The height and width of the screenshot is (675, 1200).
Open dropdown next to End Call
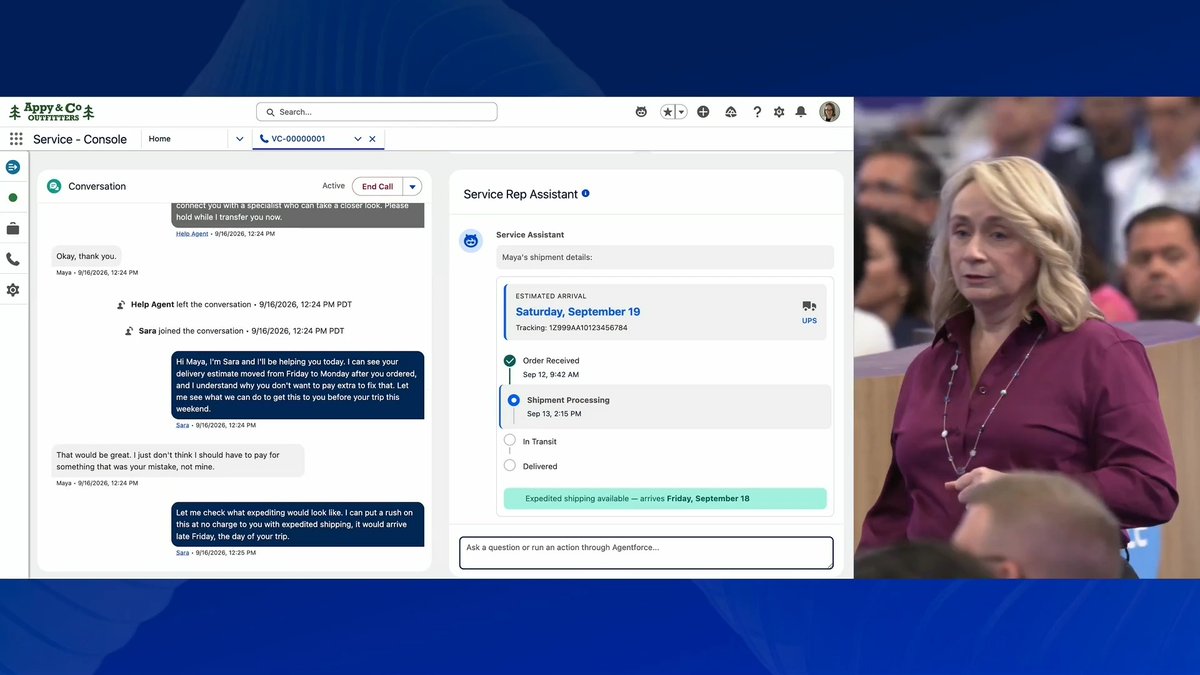(412, 186)
